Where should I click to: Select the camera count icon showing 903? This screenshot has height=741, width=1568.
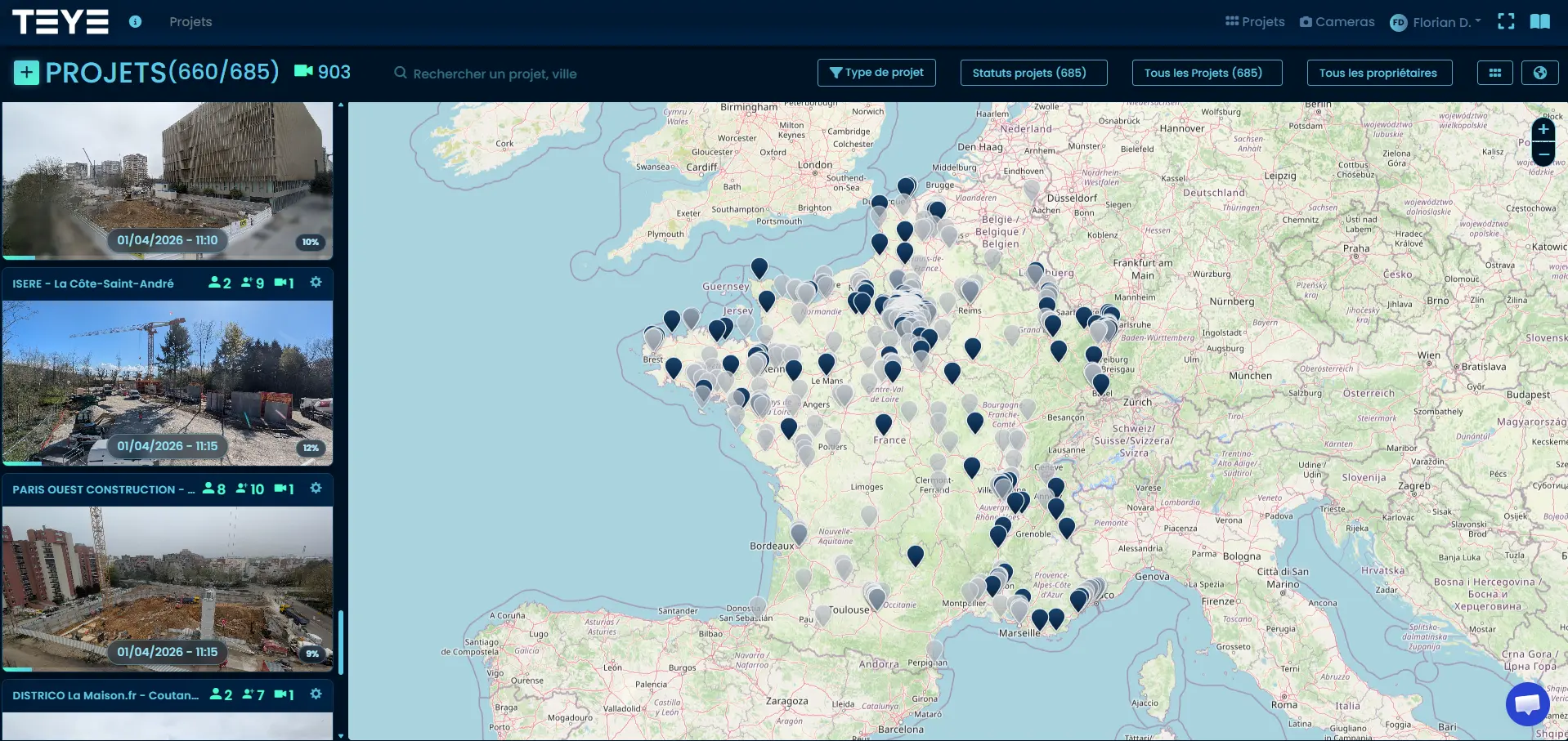coord(323,72)
